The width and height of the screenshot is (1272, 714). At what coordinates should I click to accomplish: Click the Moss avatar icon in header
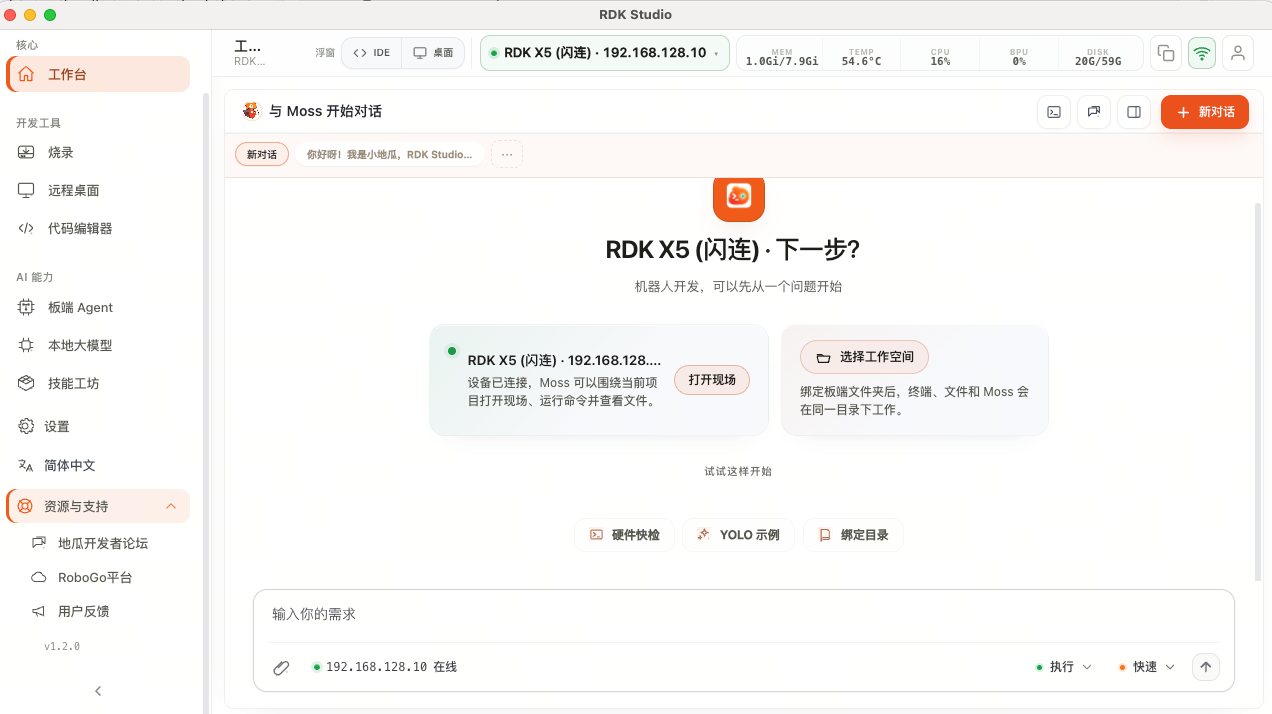[x=251, y=111]
